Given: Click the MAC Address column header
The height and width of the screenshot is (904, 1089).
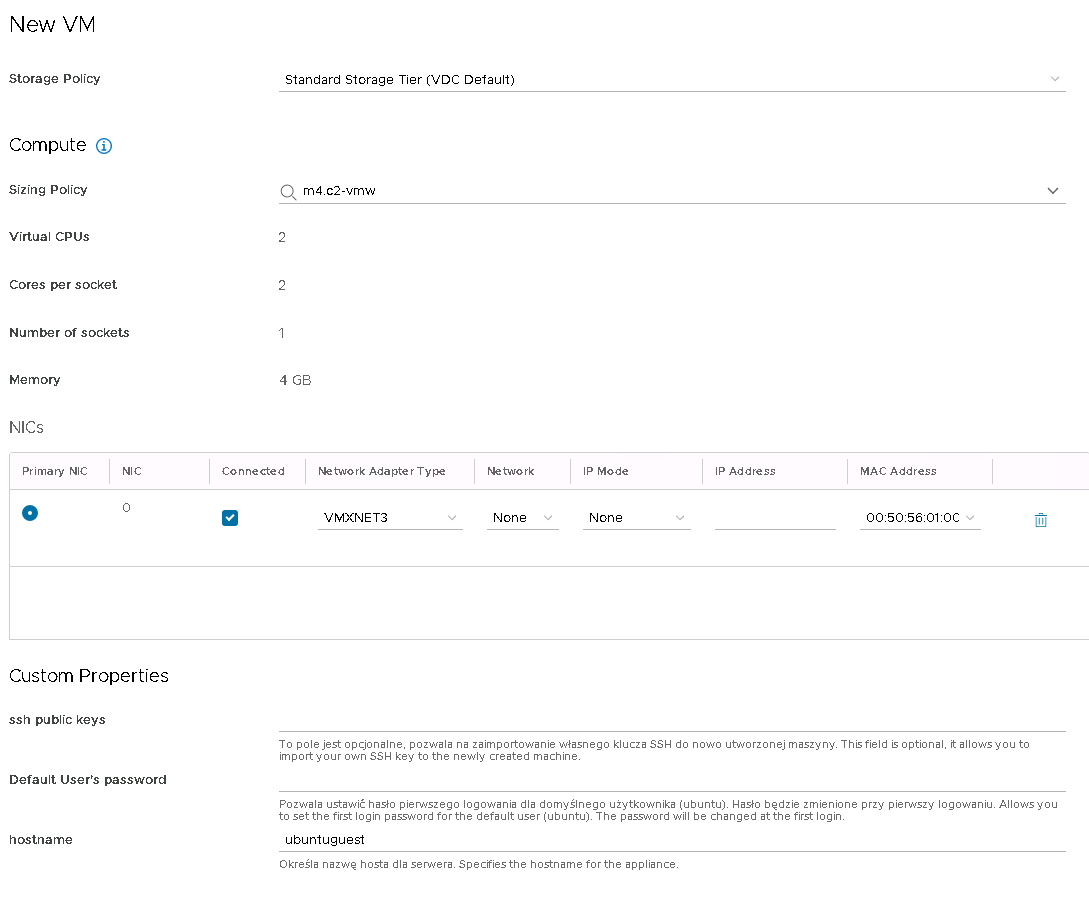Looking at the screenshot, I should tap(898, 471).
